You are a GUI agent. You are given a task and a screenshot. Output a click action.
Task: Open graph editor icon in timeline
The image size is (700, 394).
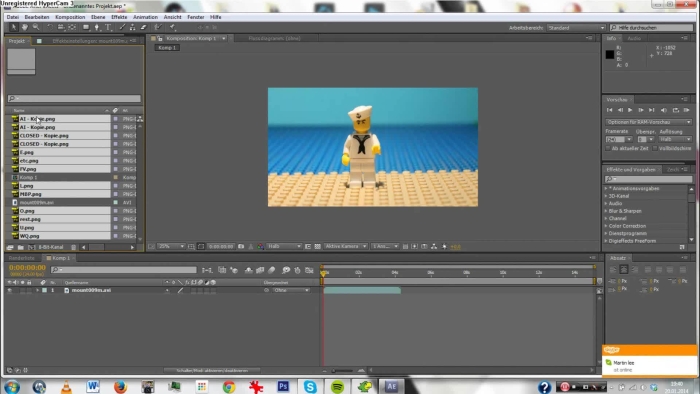point(309,270)
